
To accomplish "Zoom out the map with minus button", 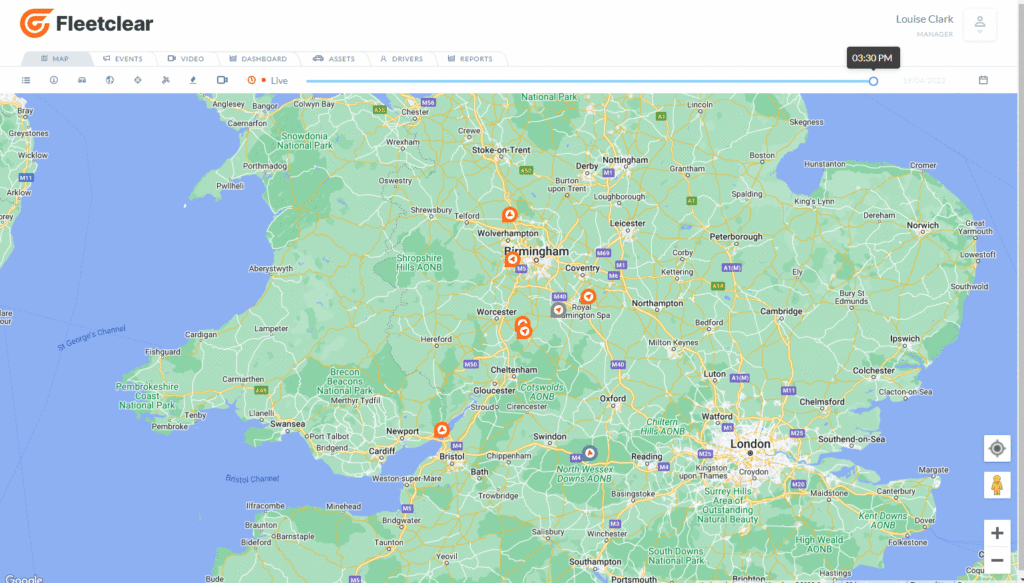I will click(997, 560).
